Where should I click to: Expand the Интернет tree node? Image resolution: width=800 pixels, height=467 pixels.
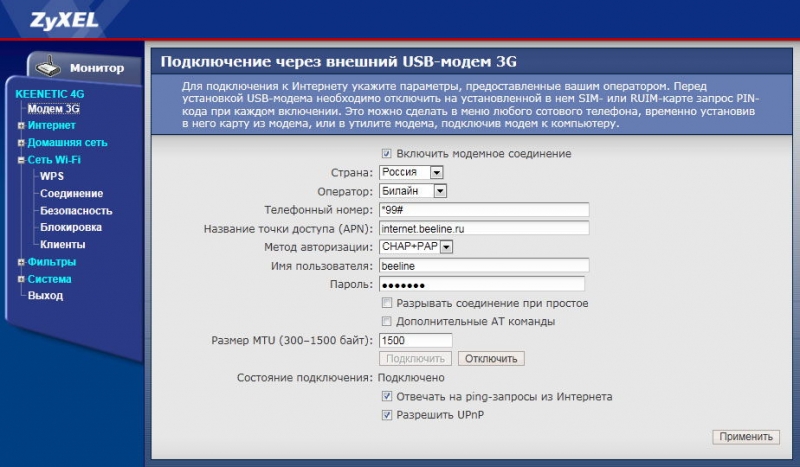(x=21, y=126)
